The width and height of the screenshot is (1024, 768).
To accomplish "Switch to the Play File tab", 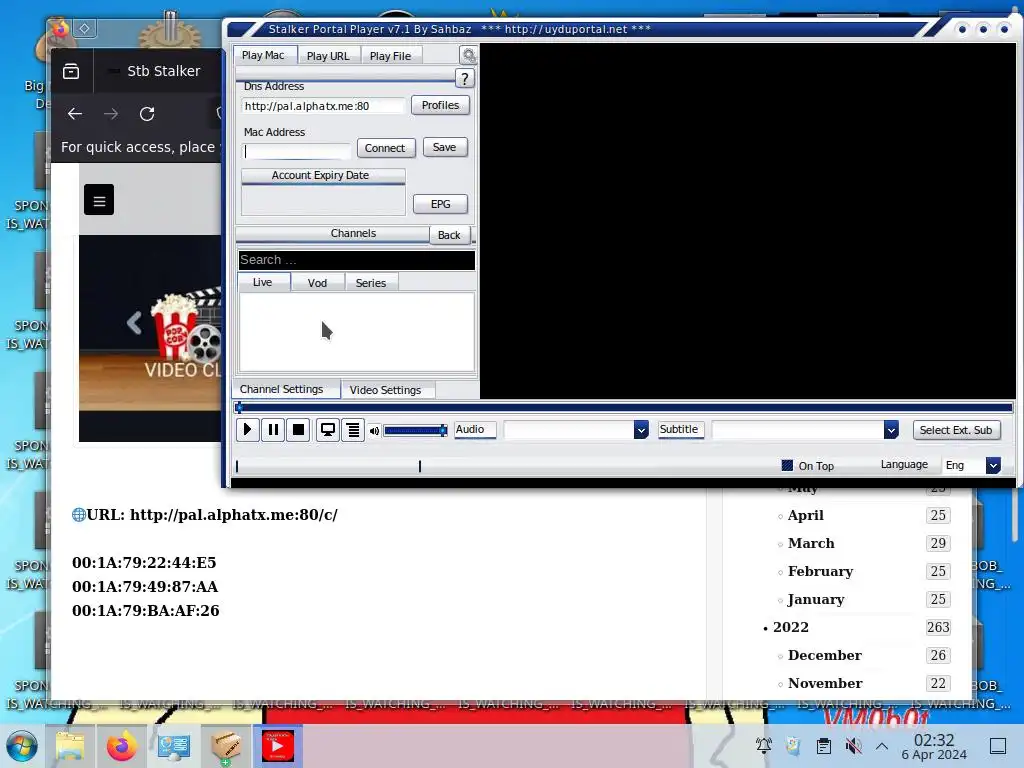I will 391,56.
